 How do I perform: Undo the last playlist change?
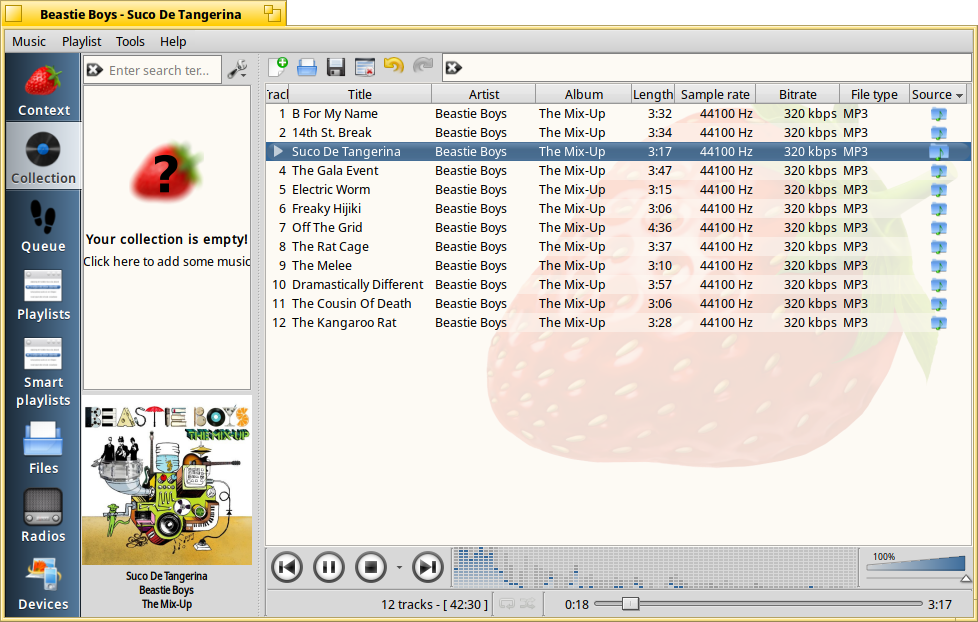pos(394,67)
